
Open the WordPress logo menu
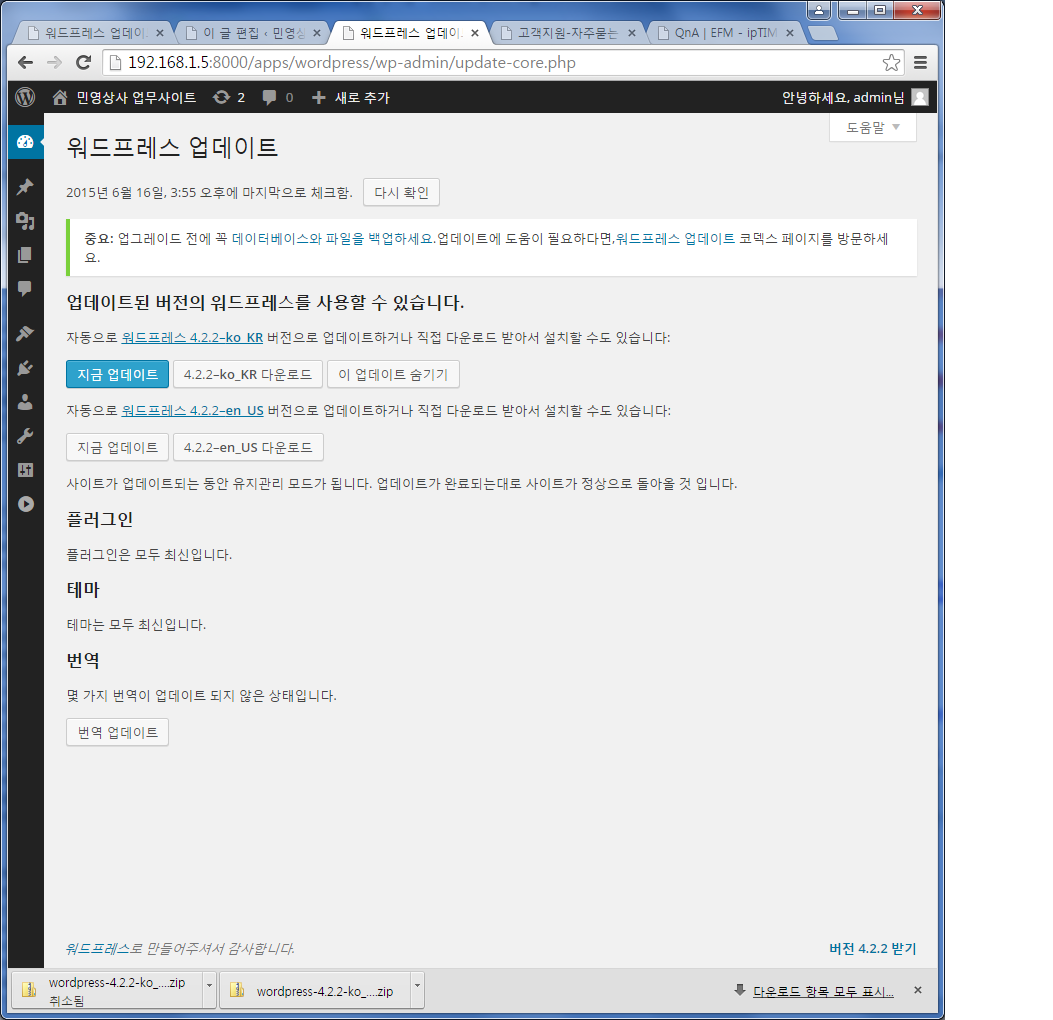click(25, 97)
